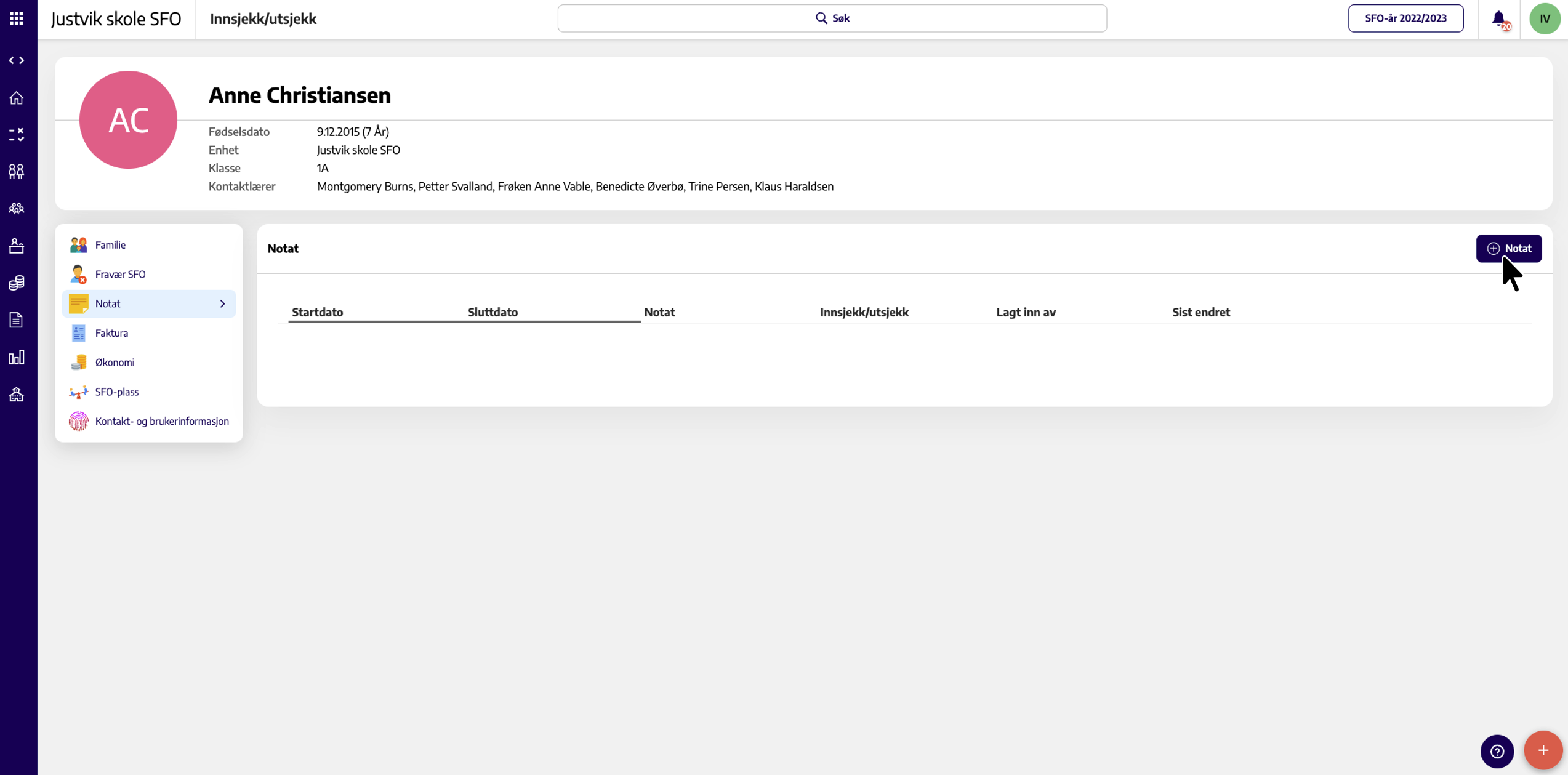This screenshot has width=1568, height=775.
Task: Open the app grid launcher icon
Action: [x=17, y=18]
